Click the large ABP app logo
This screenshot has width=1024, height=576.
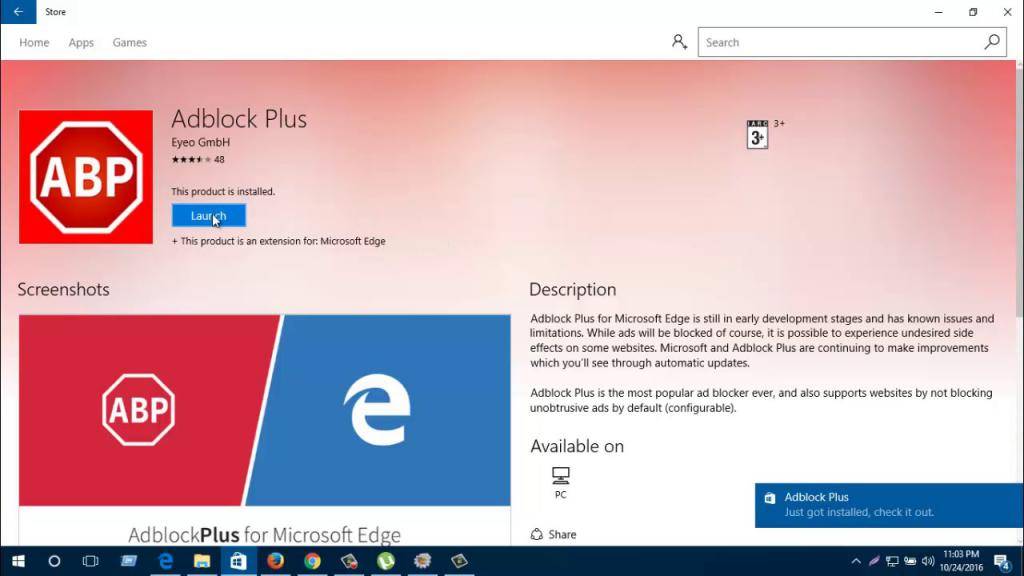pyautogui.click(x=86, y=177)
